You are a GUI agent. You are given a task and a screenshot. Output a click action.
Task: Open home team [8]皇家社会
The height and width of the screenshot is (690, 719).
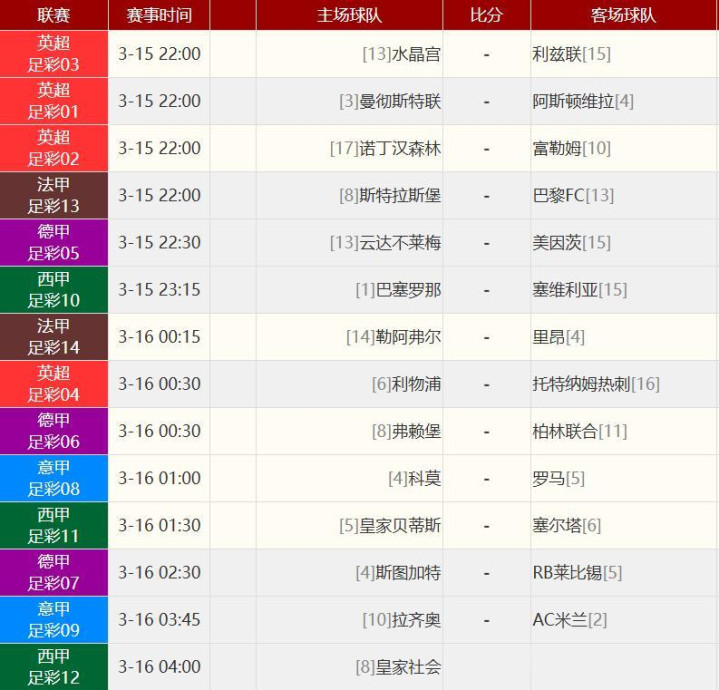click(x=398, y=667)
